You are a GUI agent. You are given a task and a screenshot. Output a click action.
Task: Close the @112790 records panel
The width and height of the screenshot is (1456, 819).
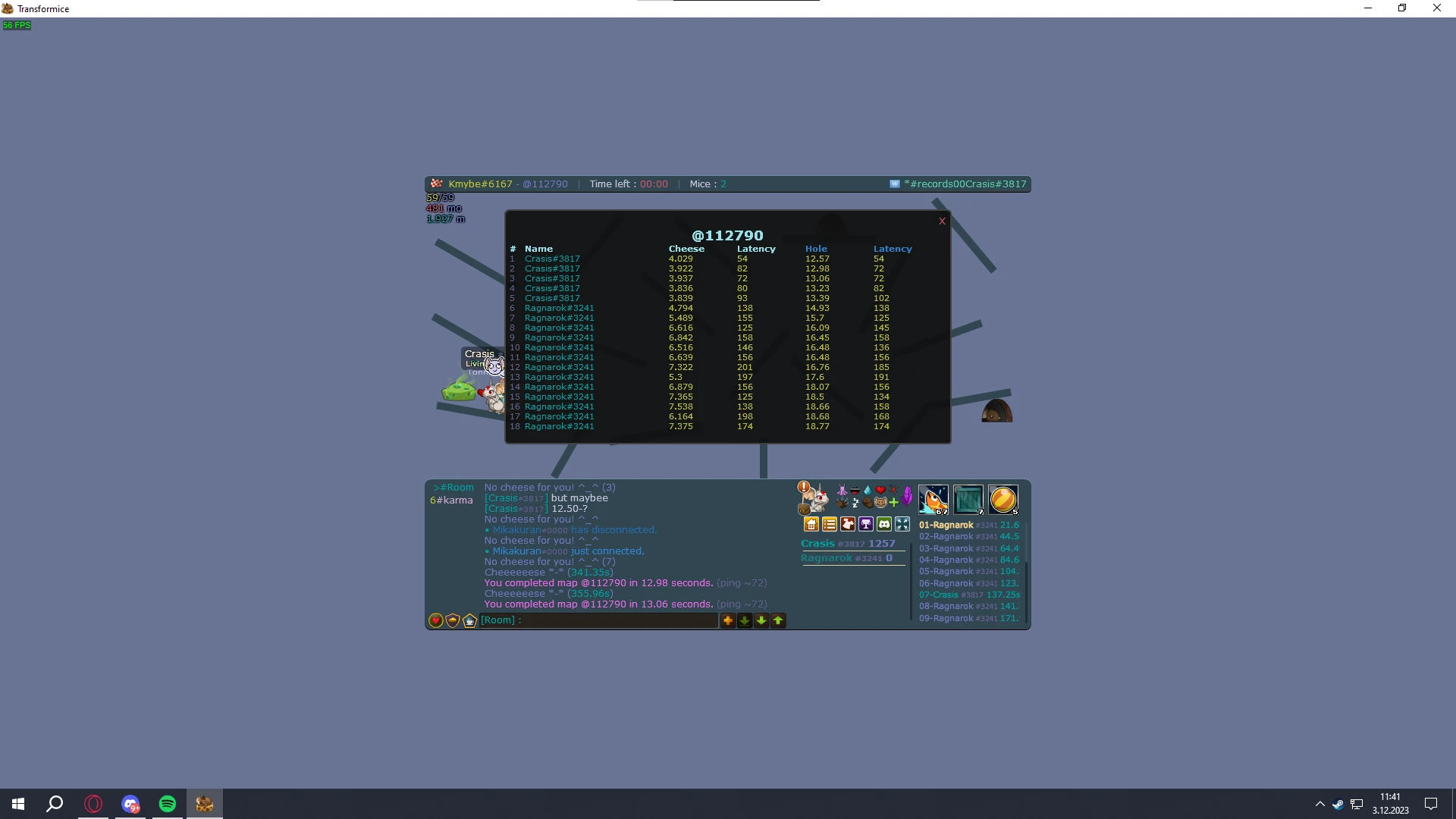point(942,221)
